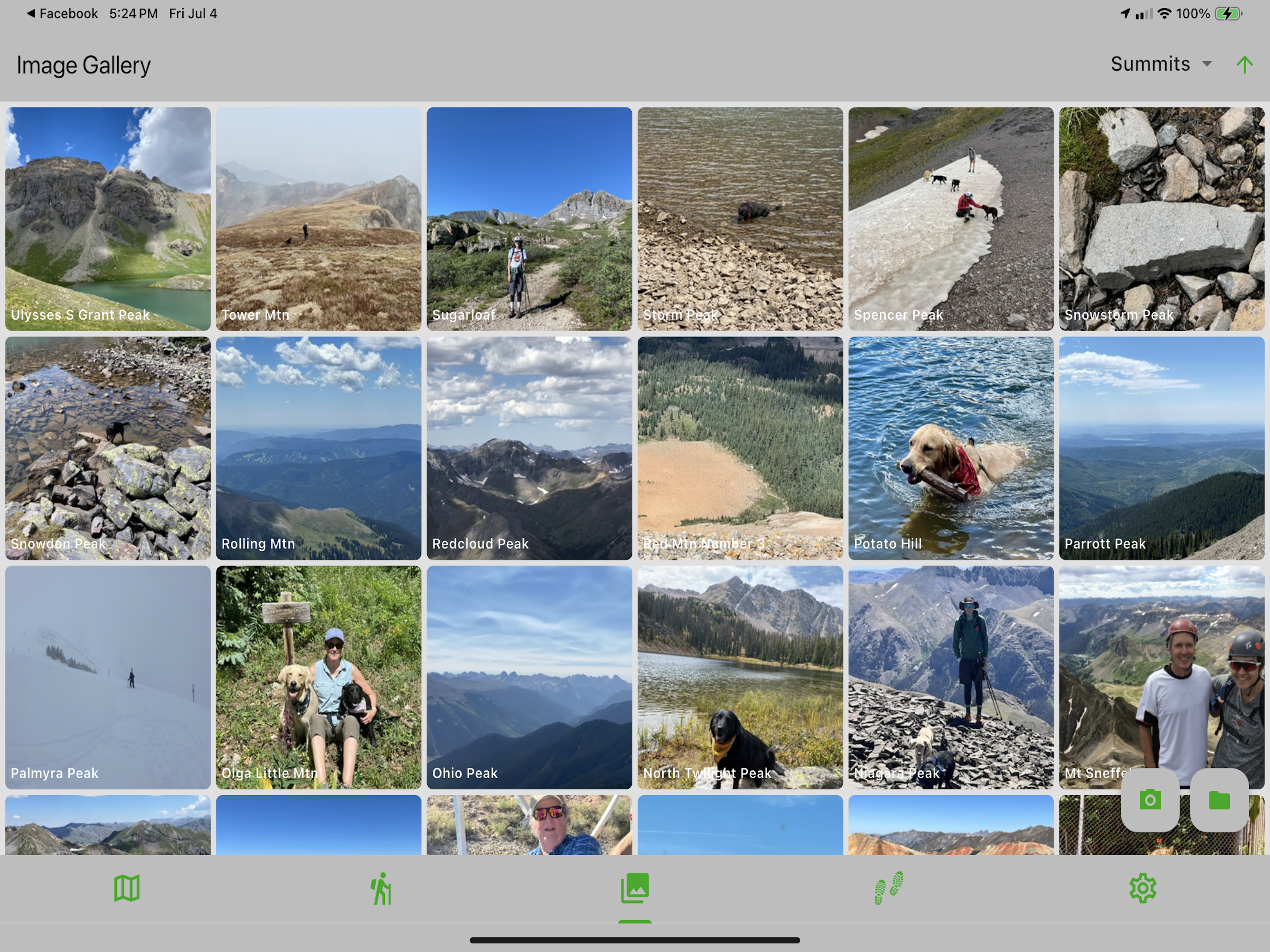The height and width of the screenshot is (952, 1270).
Task: Open the Ulysses S Grant Peak photo
Action: 108,219
